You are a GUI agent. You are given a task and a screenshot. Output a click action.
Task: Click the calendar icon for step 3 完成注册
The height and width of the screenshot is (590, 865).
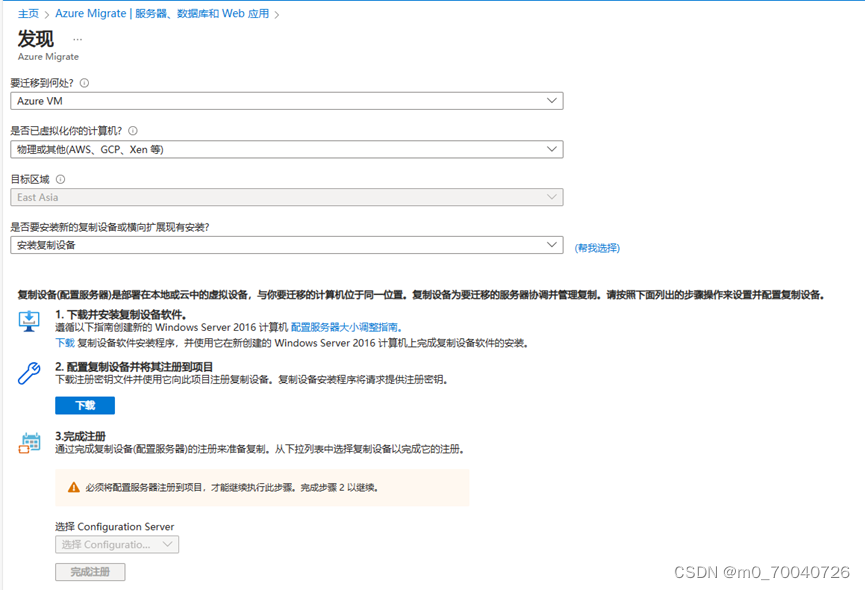click(x=30, y=443)
